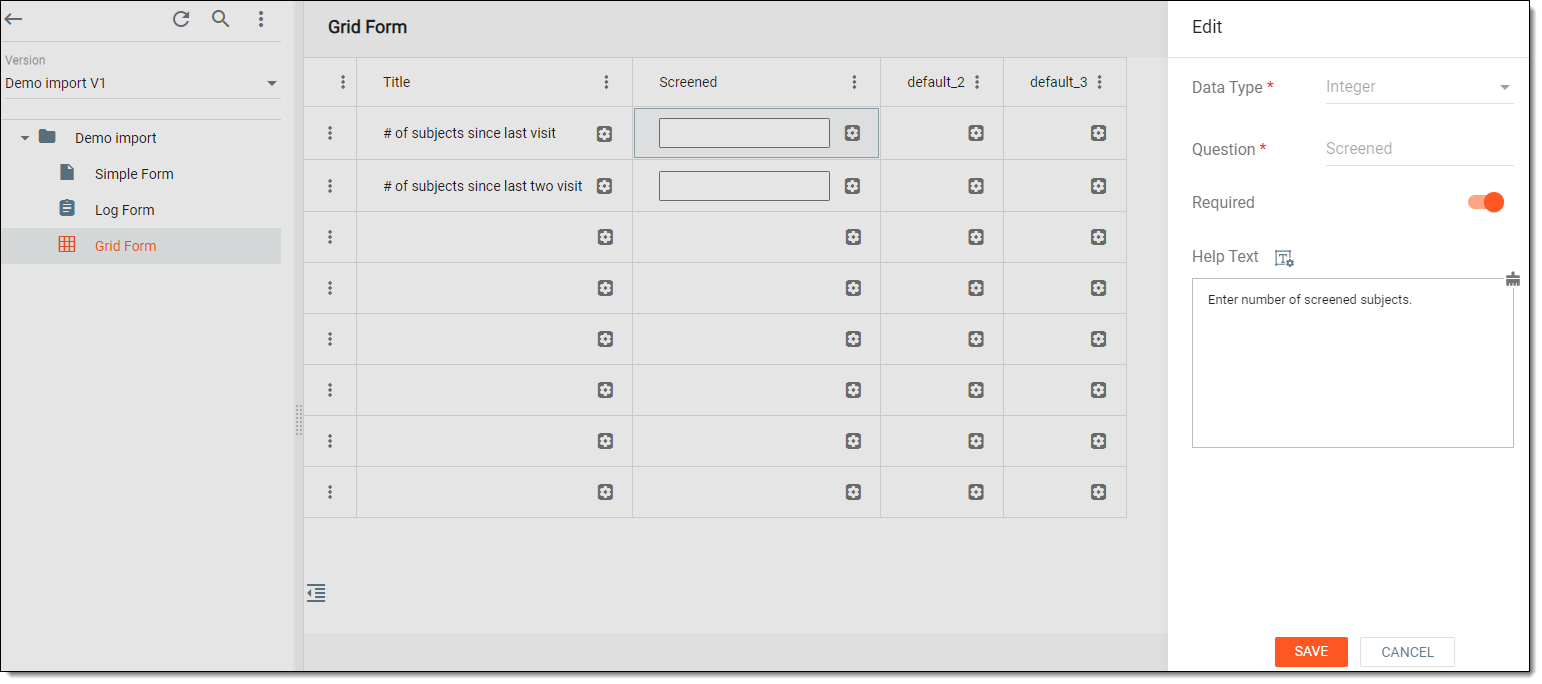Open the Data Type dropdown showing Integer
The image size is (1542, 684).
(1419, 88)
